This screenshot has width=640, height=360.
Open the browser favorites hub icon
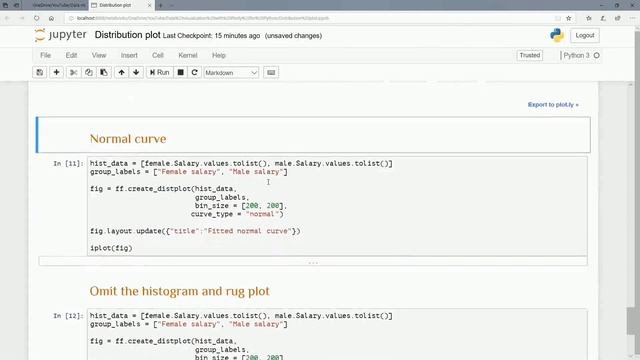[x=589, y=18]
